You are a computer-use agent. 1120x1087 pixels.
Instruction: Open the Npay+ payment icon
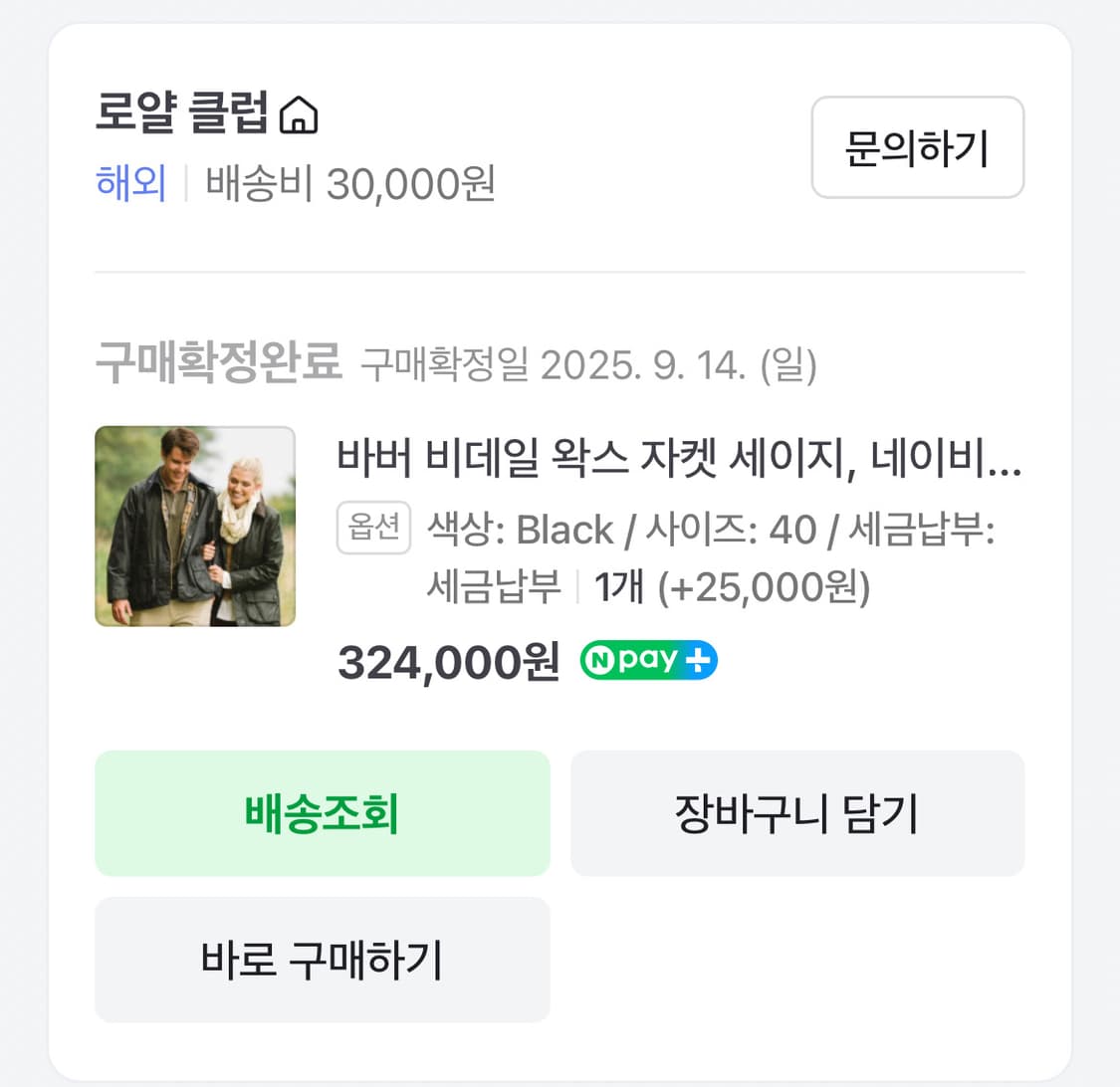click(x=647, y=659)
